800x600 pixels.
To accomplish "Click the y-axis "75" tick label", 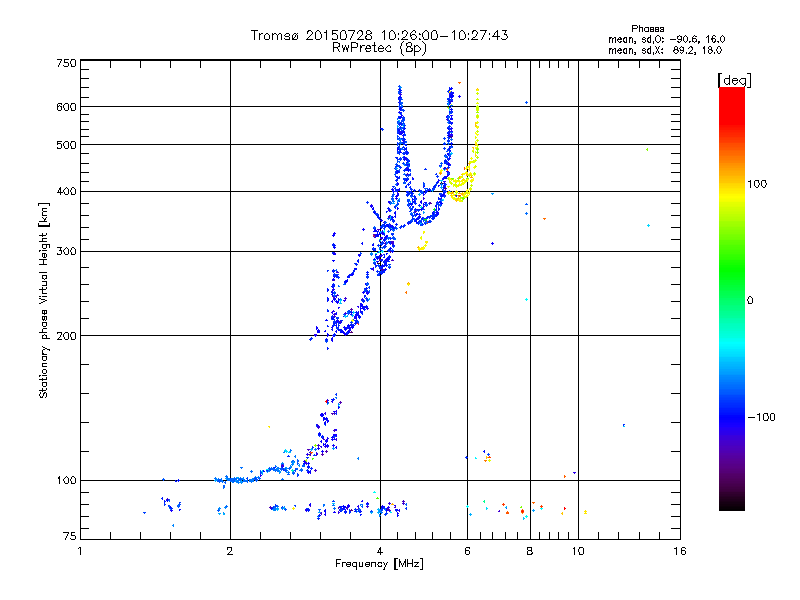I will tap(70, 536).
